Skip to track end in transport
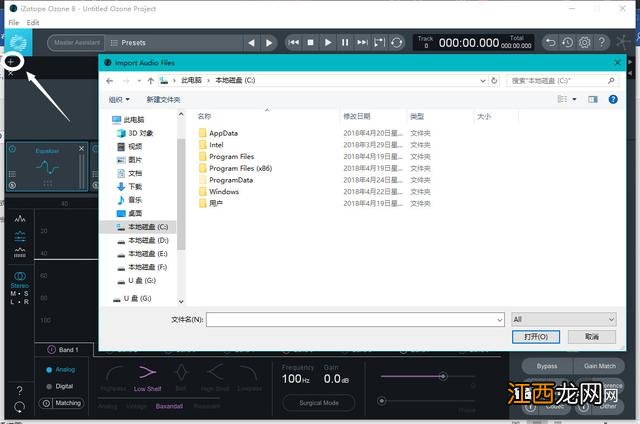Viewport: 640px width, 424px height. coord(362,42)
